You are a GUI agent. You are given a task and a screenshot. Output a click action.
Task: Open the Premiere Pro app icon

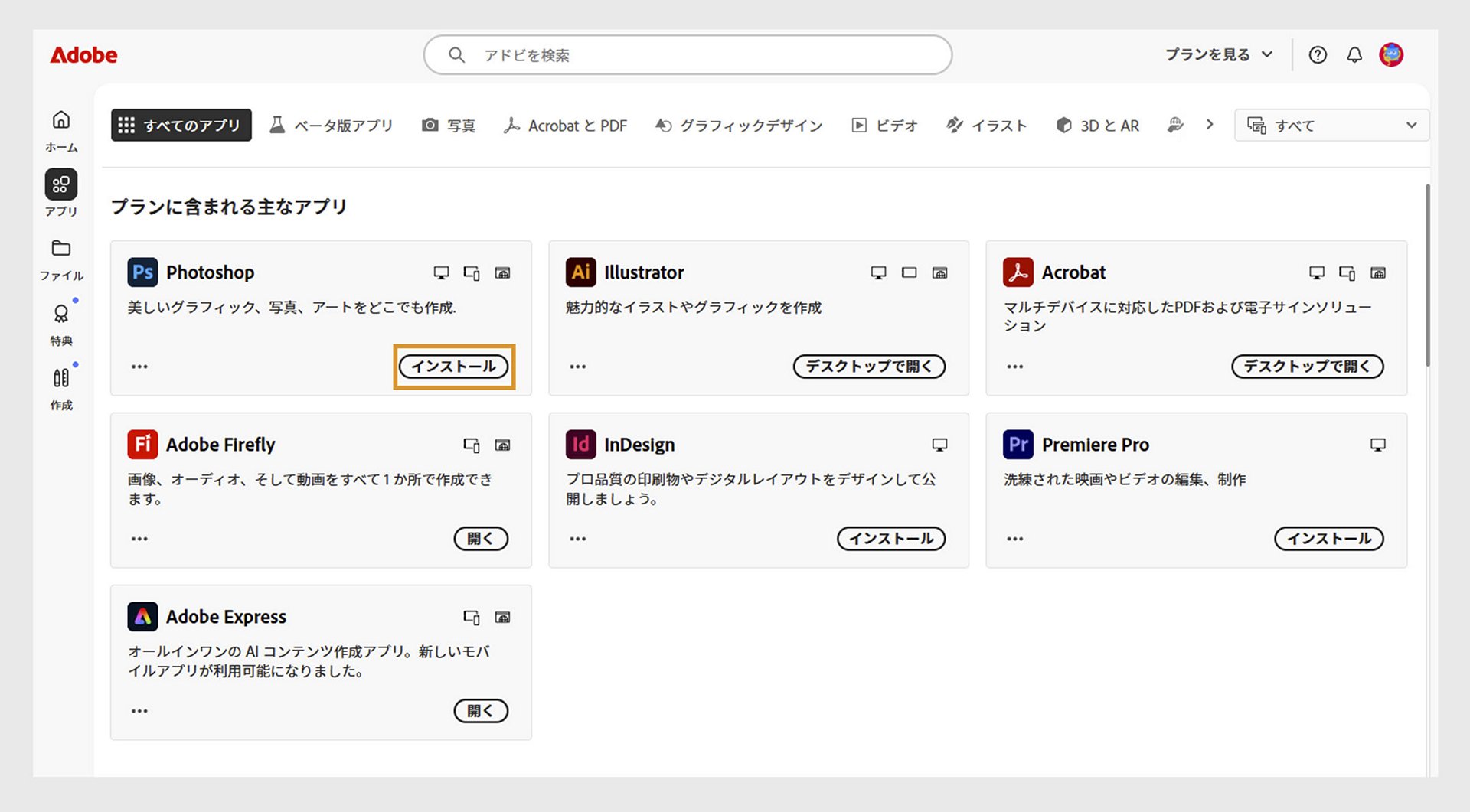click(x=1018, y=444)
